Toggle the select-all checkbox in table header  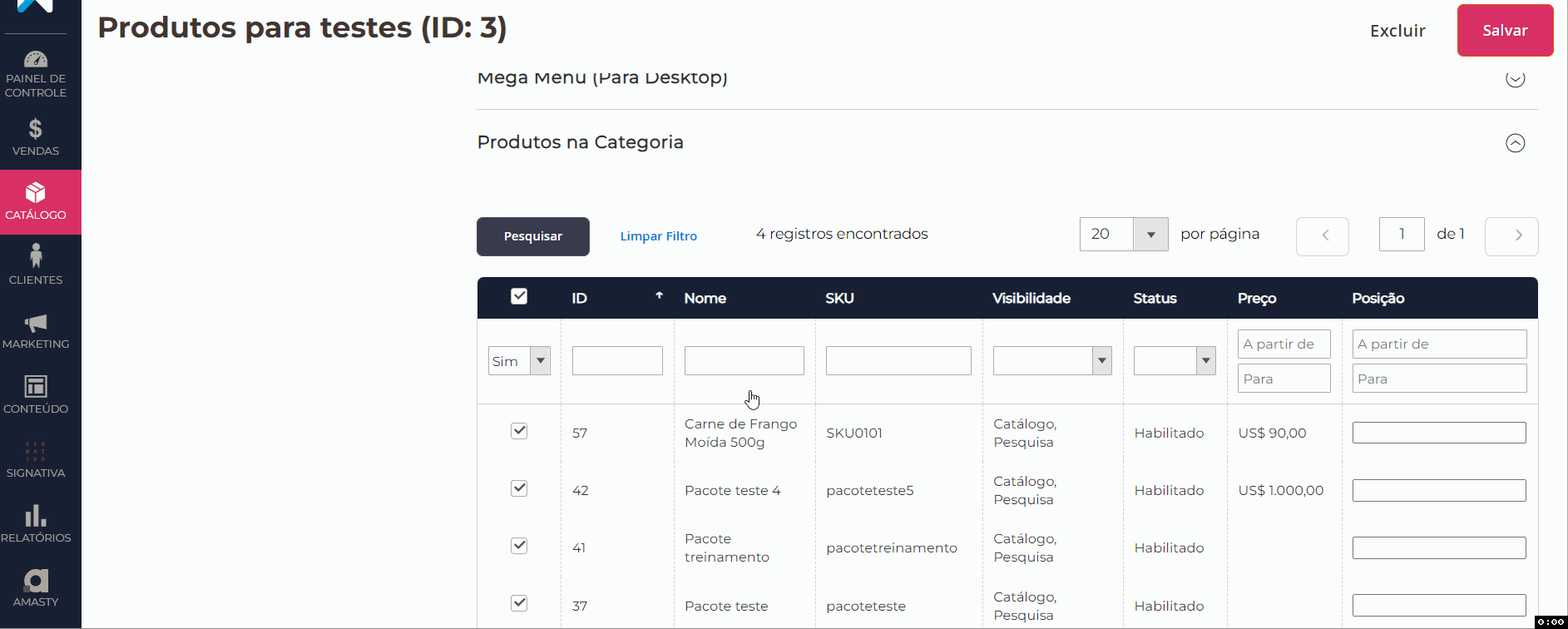[x=519, y=297]
